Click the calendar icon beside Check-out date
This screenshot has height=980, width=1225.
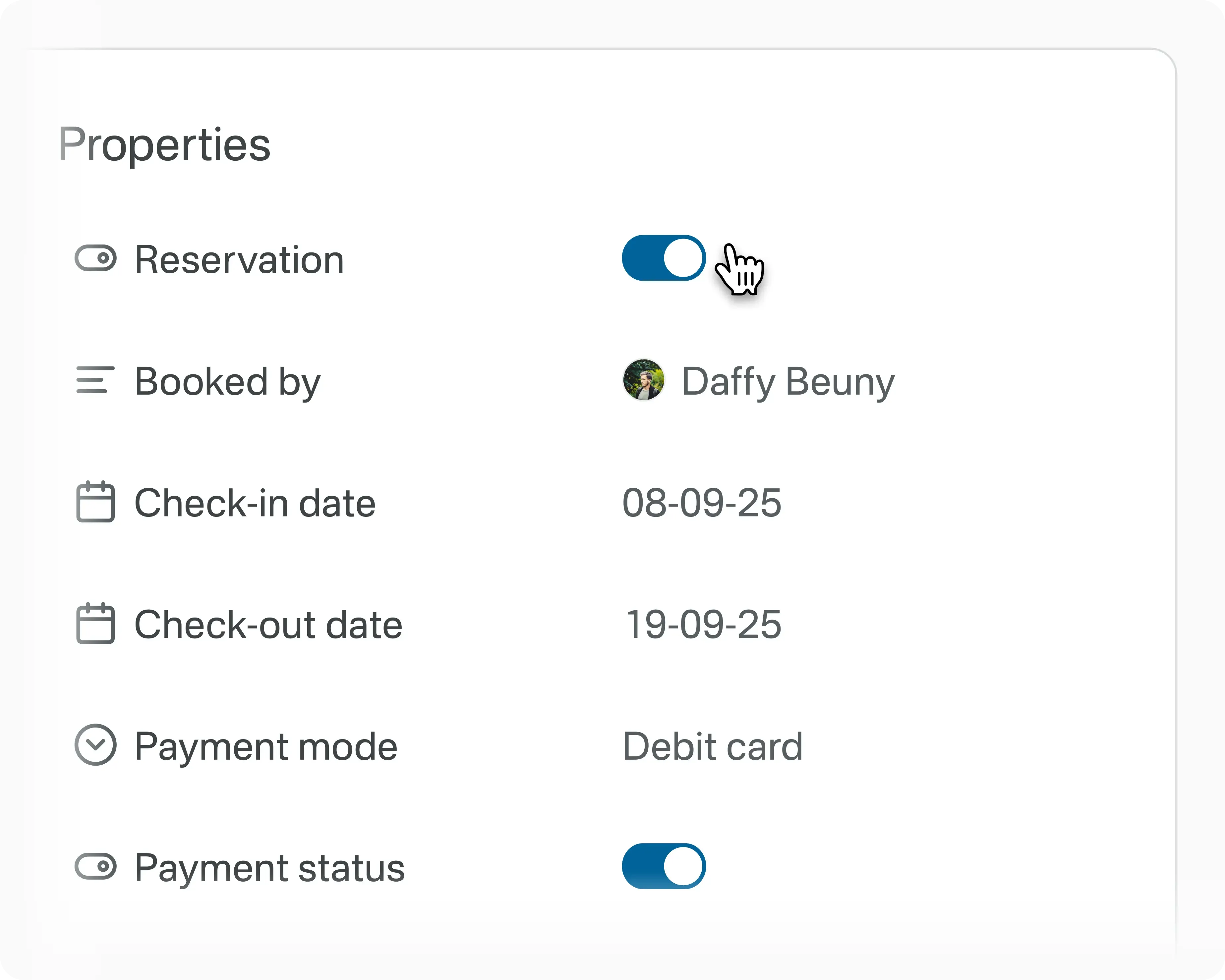pos(95,623)
